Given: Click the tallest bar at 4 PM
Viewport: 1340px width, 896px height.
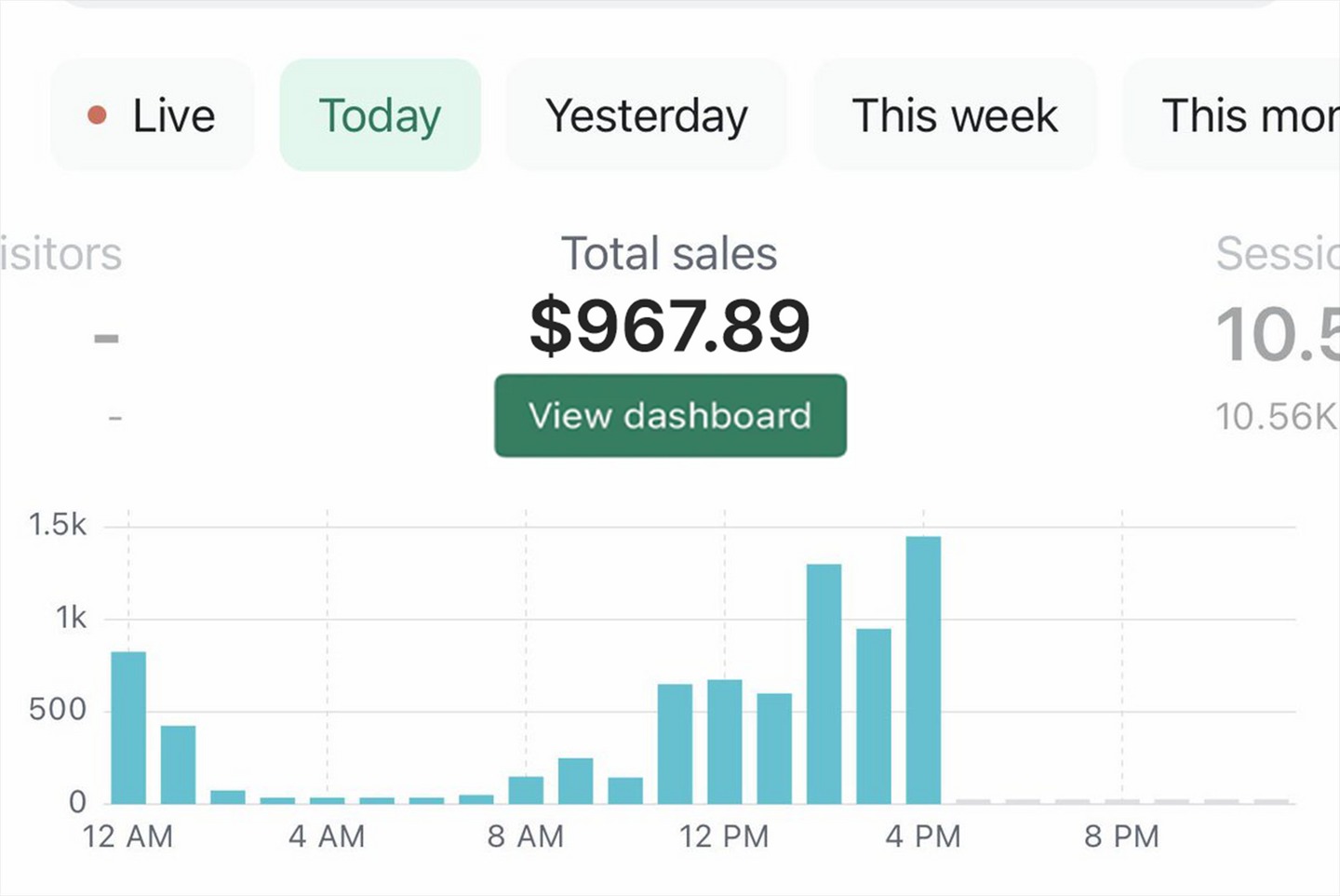Looking at the screenshot, I should pyautogui.click(x=923, y=670).
